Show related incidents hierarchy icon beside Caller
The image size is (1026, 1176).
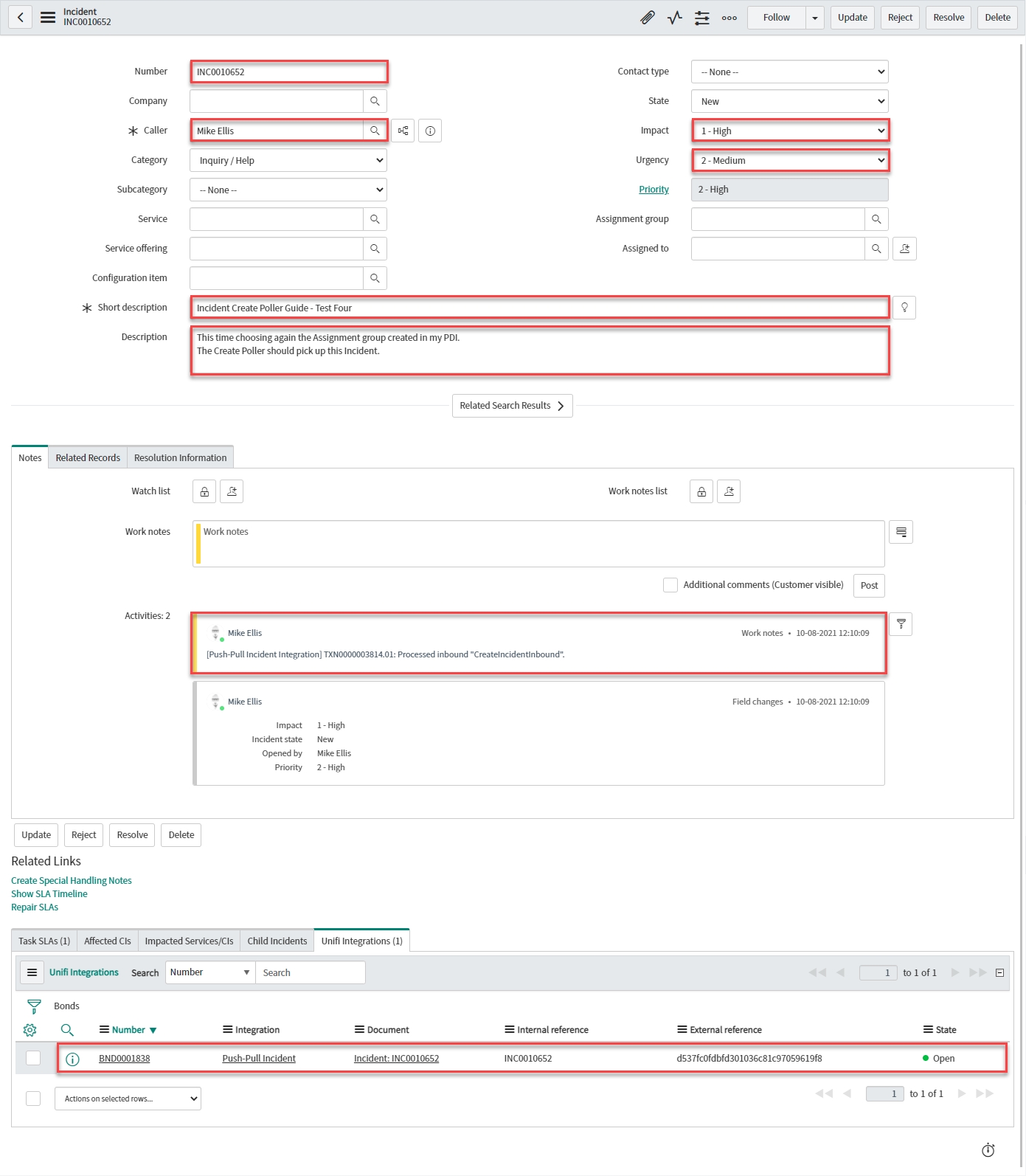click(x=403, y=131)
